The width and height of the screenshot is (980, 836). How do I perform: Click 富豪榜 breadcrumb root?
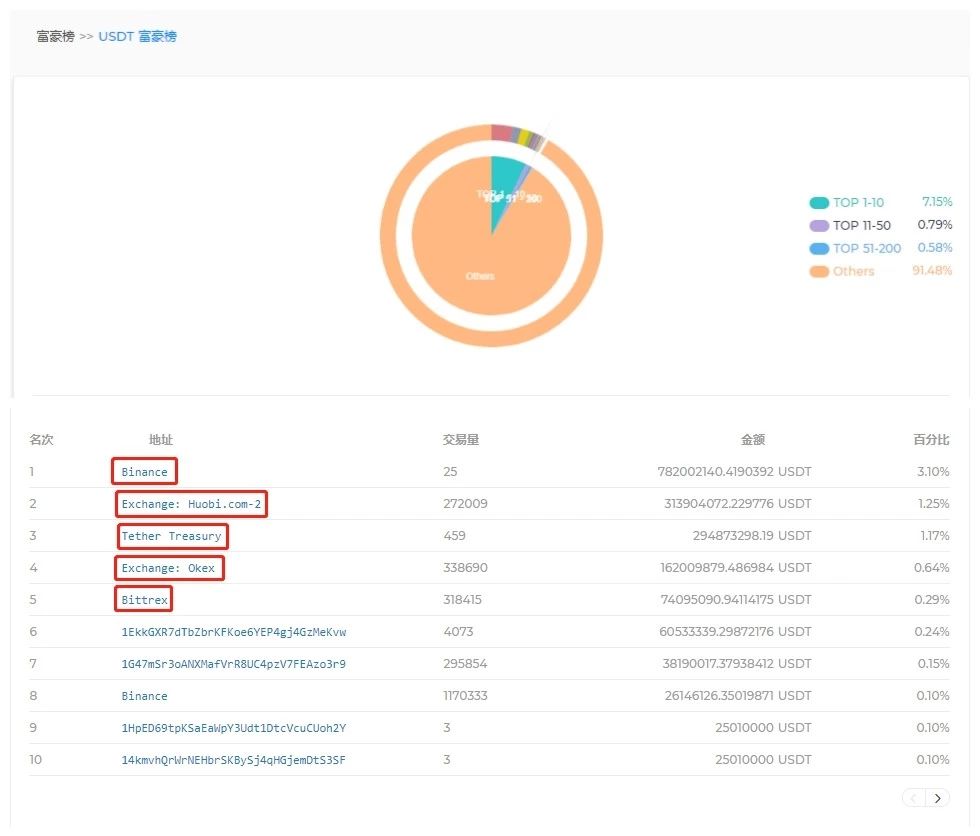coord(56,36)
